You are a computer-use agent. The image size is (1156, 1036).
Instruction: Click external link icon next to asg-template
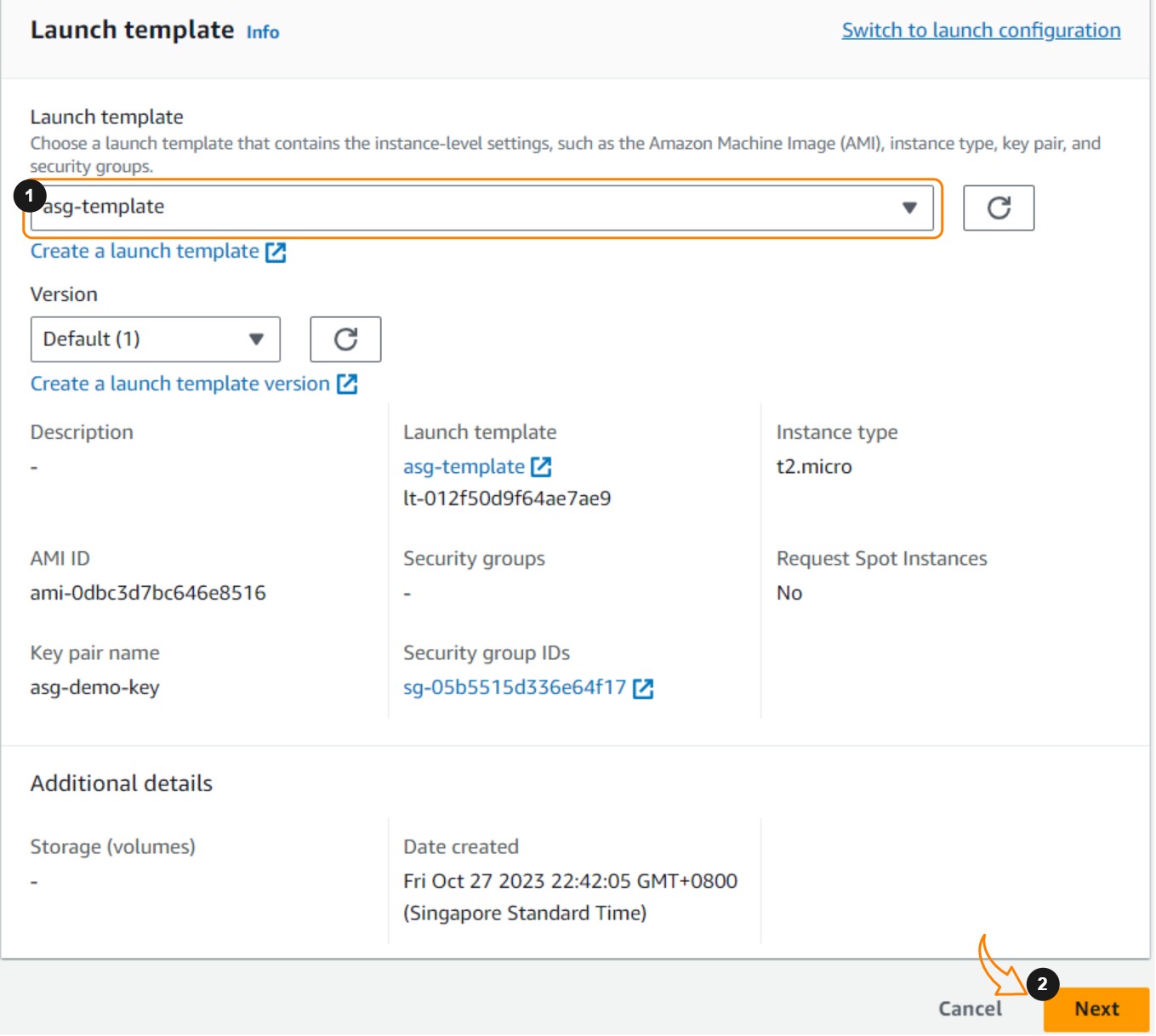click(541, 467)
